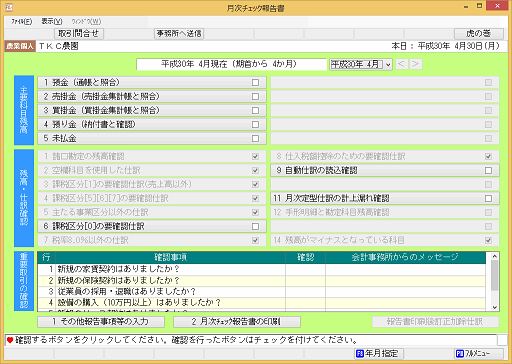Screen dimensions: 512x364
Task: Click the 取引問合せ button
Action: pyautogui.click(x=79, y=34)
